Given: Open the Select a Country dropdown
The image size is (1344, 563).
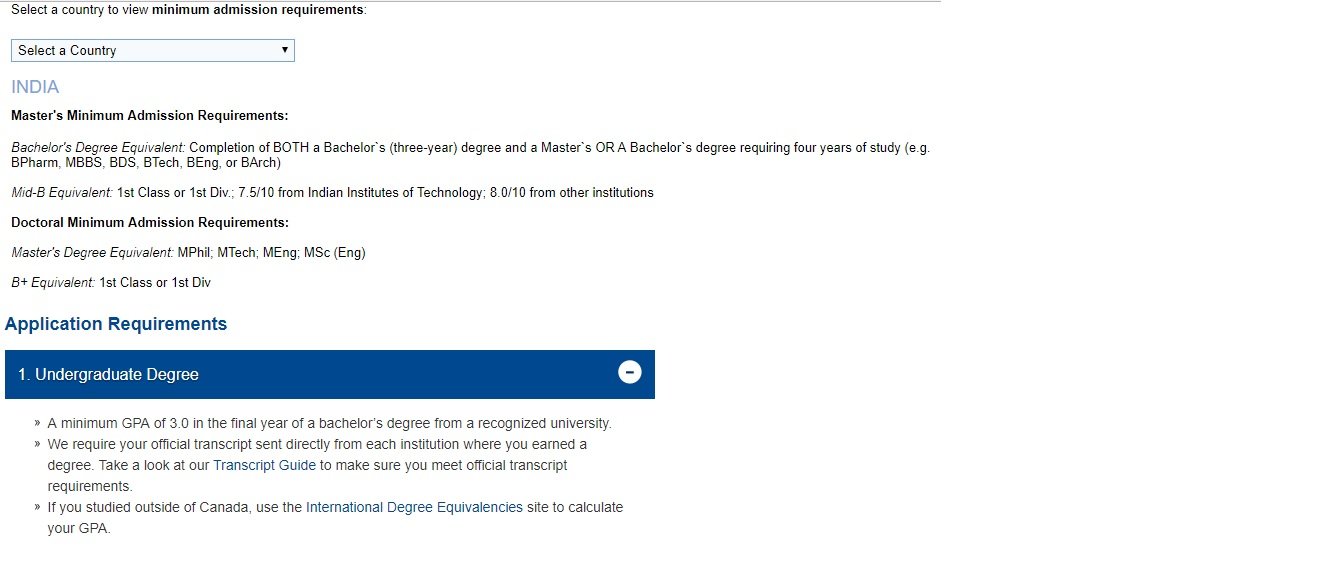Looking at the screenshot, I should click(152, 50).
